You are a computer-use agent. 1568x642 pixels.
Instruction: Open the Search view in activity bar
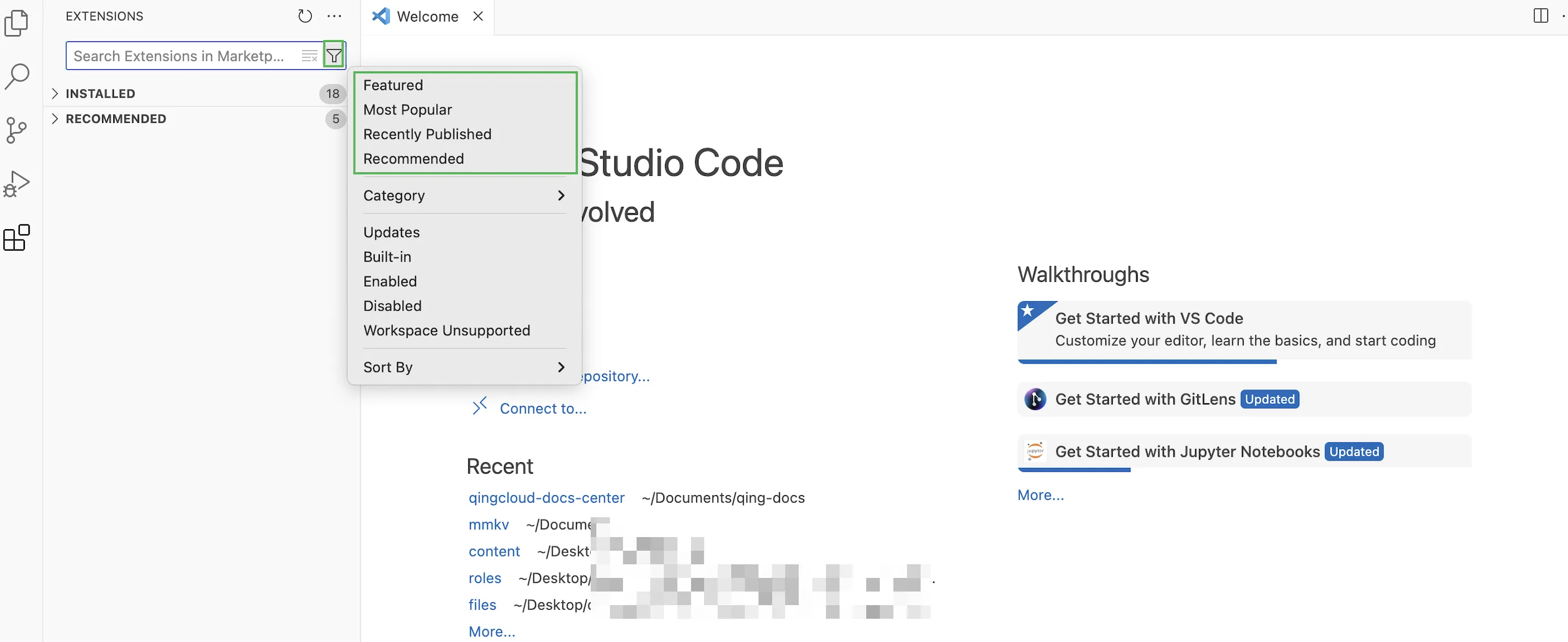(x=16, y=77)
